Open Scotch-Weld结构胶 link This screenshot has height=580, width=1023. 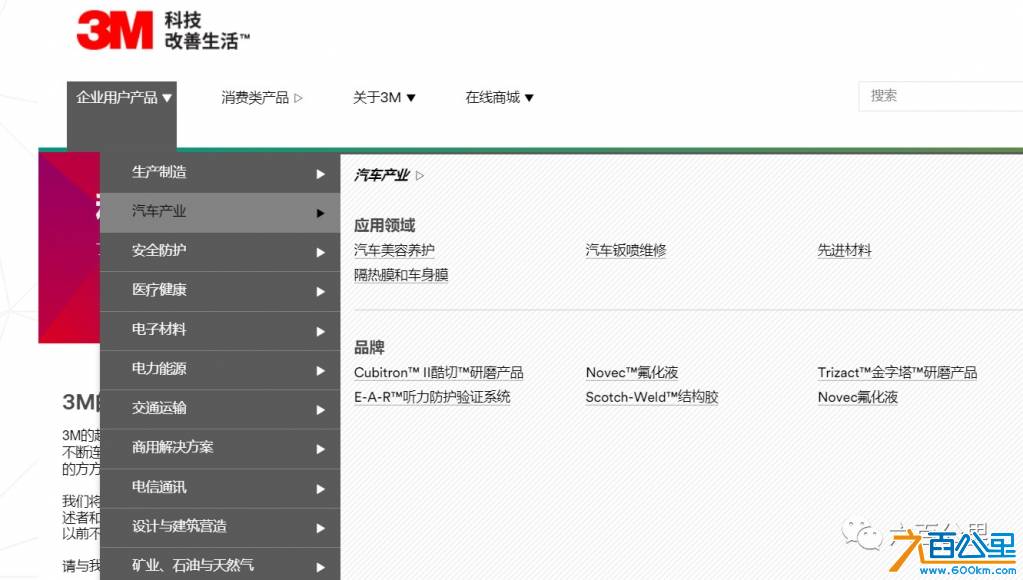click(x=652, y=397)
